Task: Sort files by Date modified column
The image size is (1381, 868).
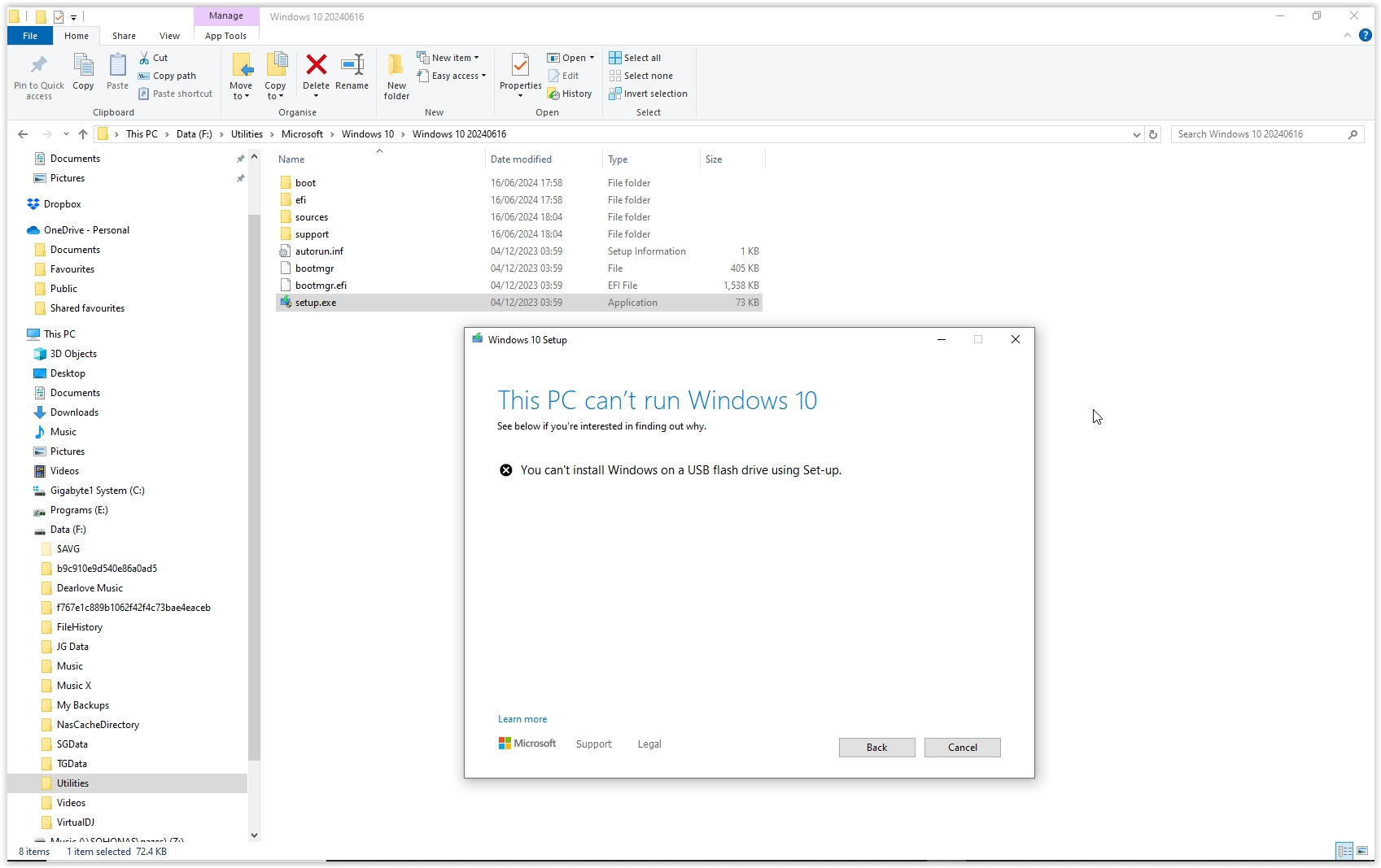Action: (521, 159)
